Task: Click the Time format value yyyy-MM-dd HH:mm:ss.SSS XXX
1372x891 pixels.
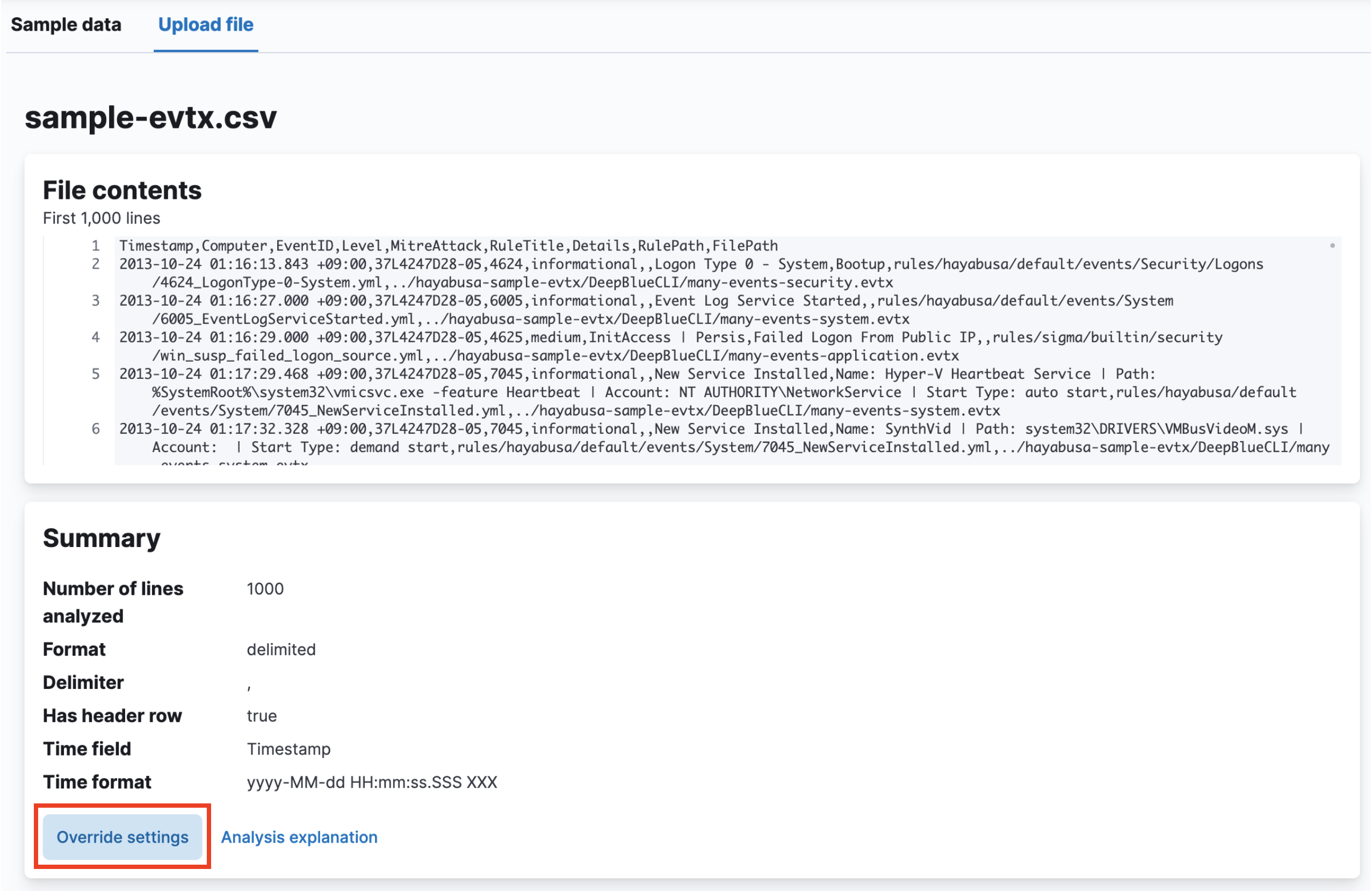Action: point(372,782)
